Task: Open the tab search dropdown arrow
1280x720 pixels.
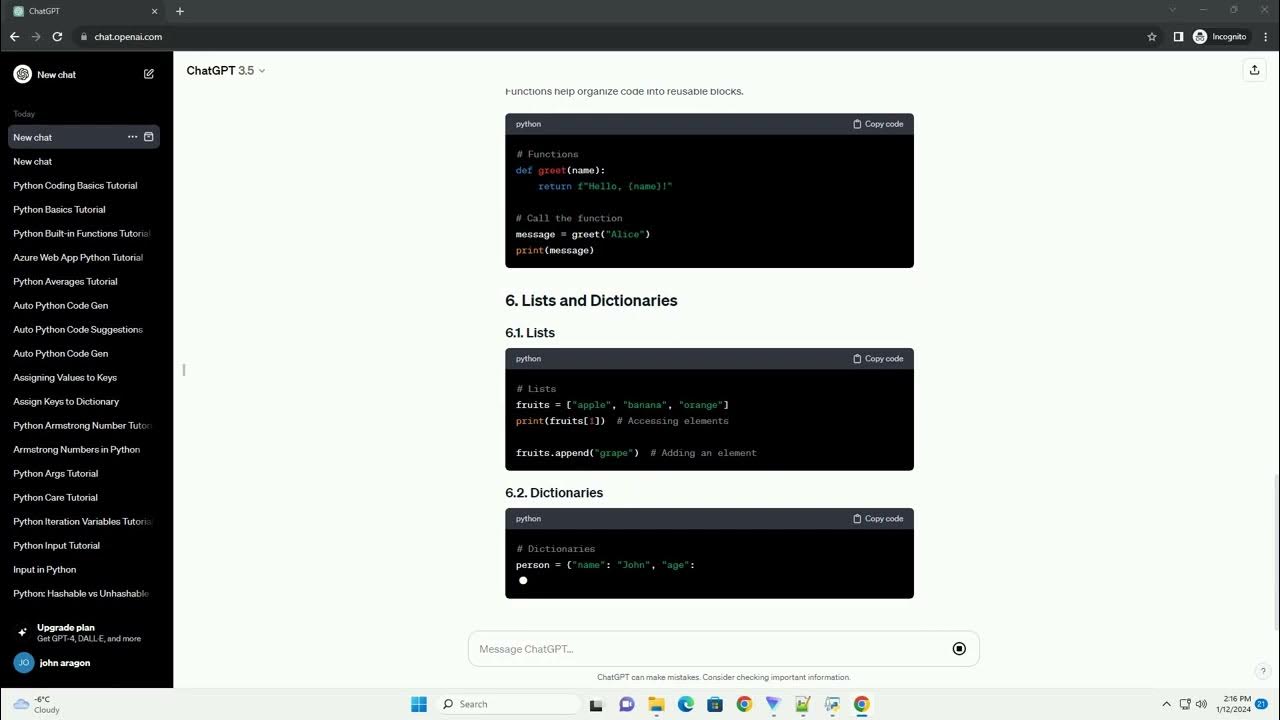Action: pos(1173,10)
